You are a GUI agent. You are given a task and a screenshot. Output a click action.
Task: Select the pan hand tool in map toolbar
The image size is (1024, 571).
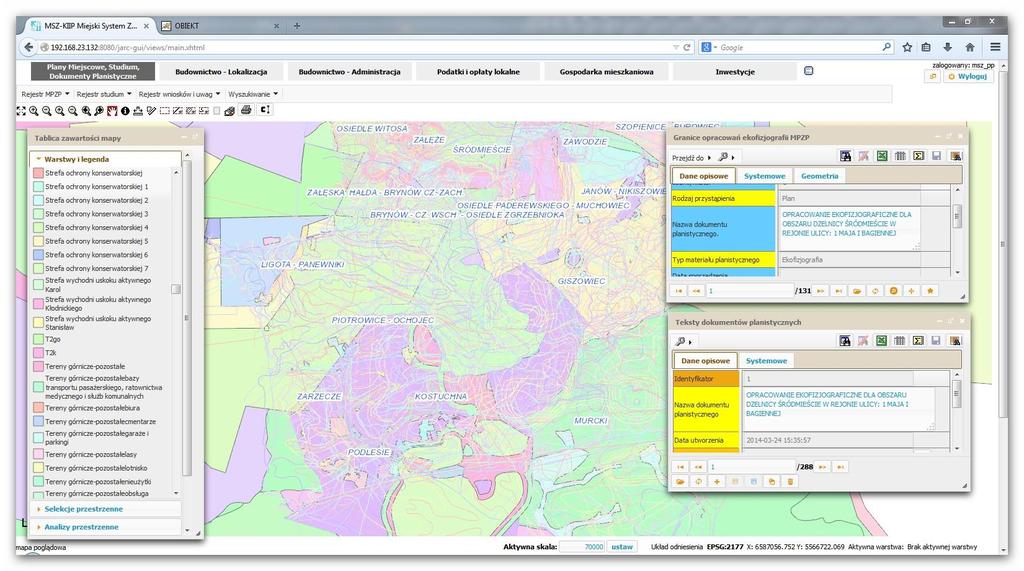click(112, 110)
